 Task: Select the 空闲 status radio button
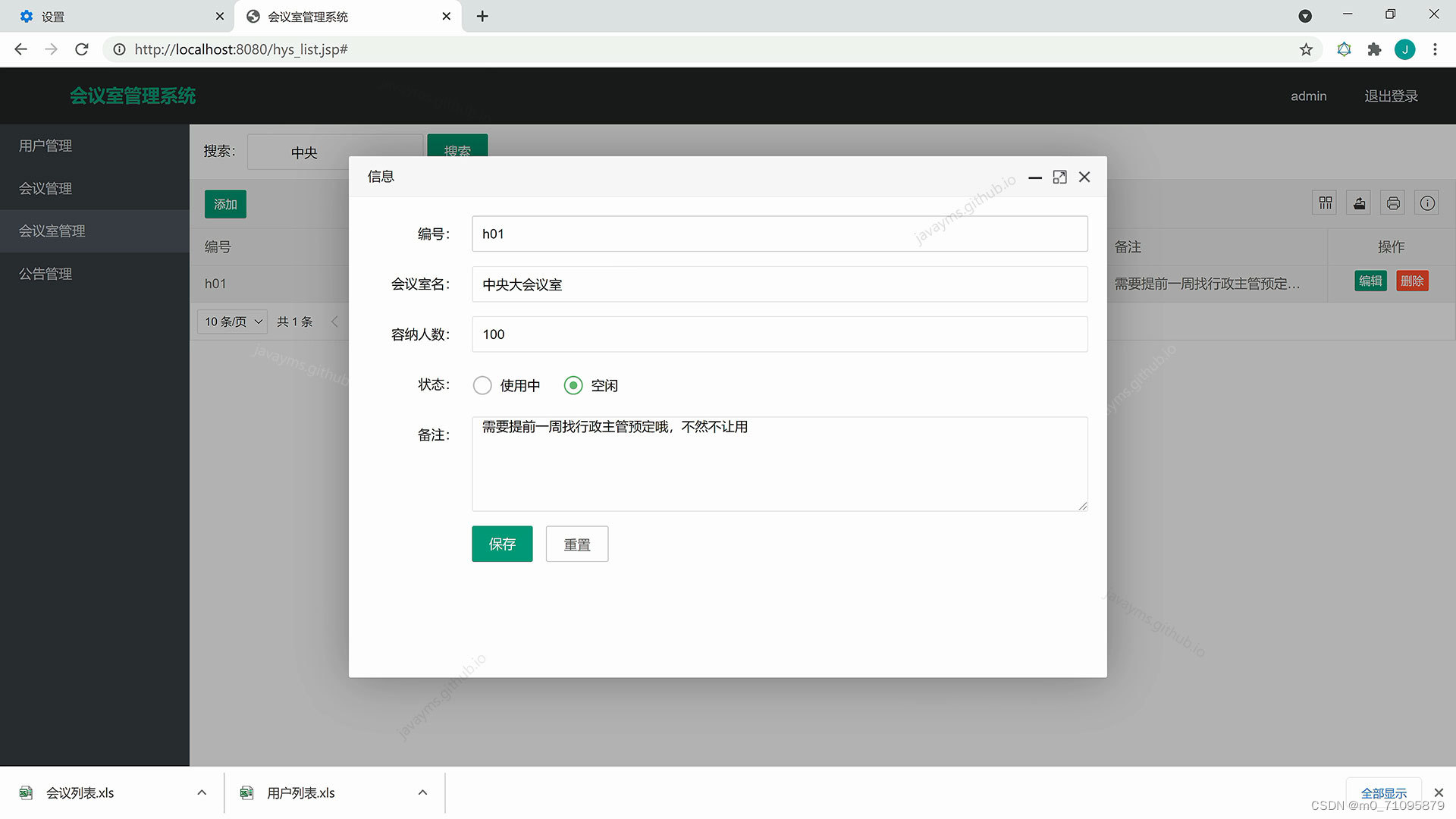pos(573,385)
